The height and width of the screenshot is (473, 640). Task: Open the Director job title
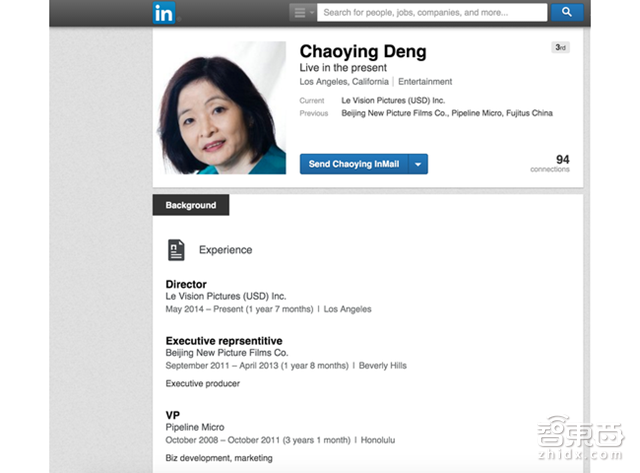coord(186,284)
